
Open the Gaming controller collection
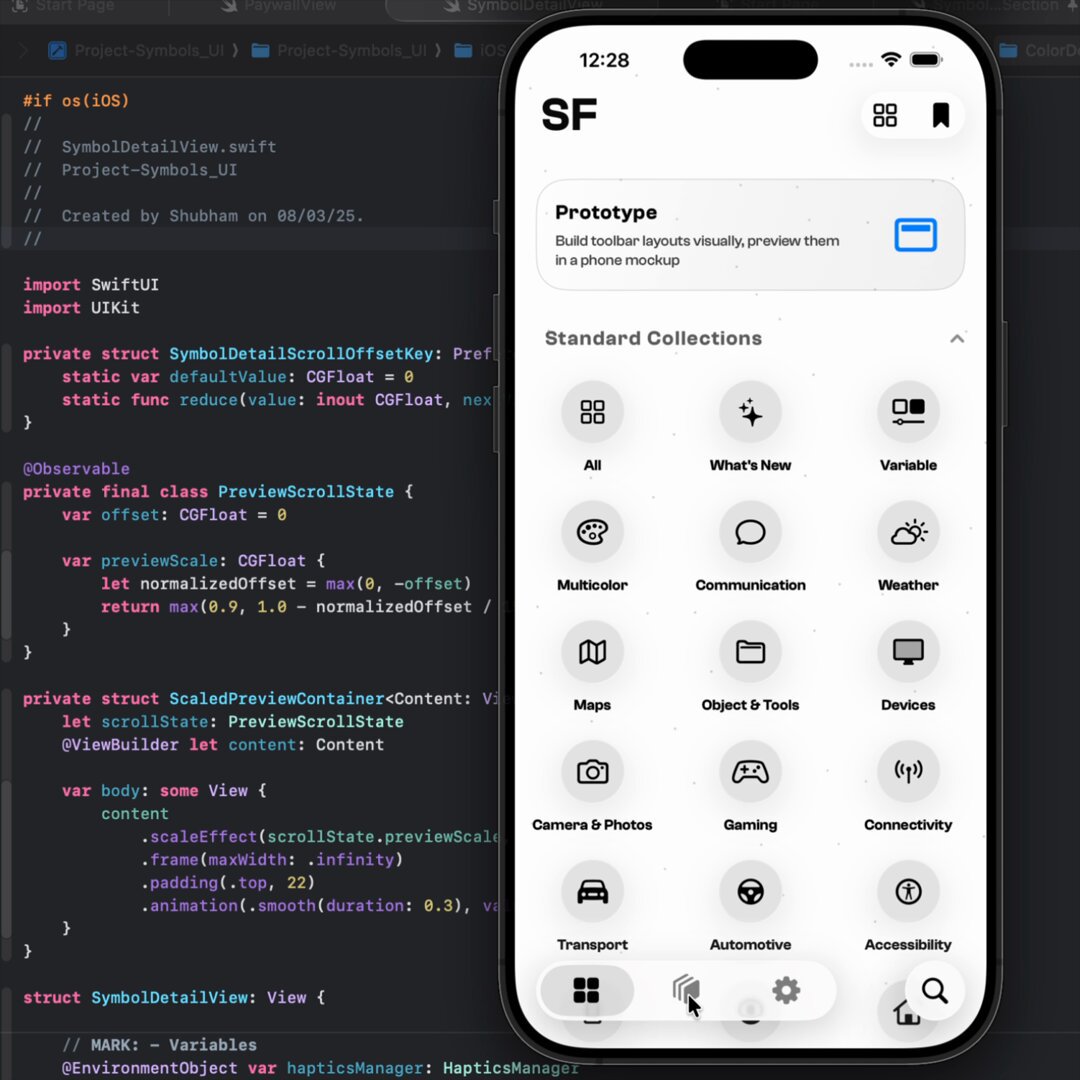click(750, 771)
